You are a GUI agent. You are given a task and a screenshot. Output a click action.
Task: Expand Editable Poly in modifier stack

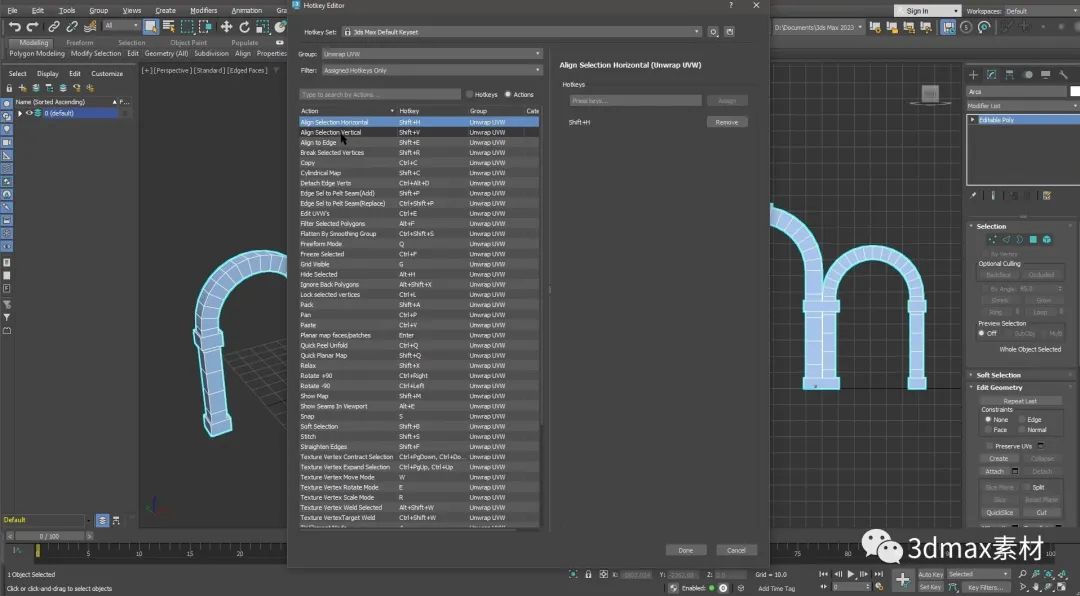point(973,120)
